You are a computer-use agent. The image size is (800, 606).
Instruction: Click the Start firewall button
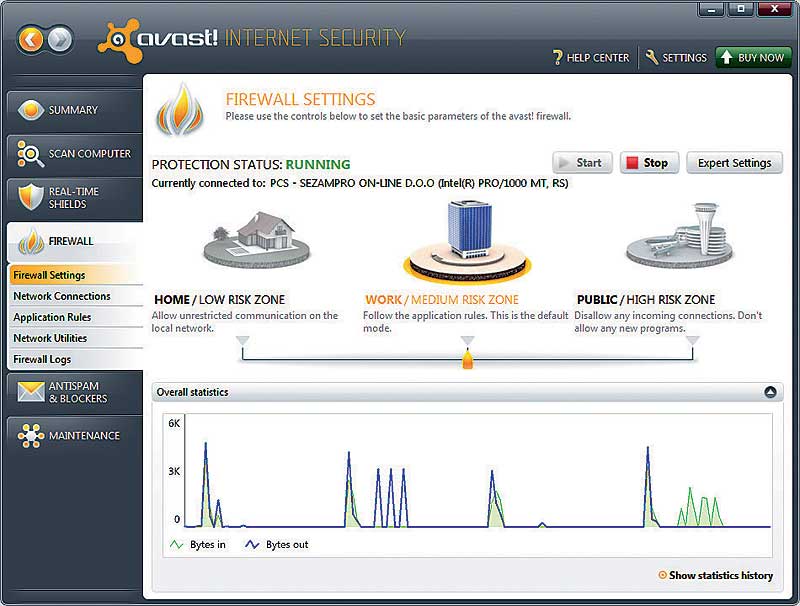(582, 163)
